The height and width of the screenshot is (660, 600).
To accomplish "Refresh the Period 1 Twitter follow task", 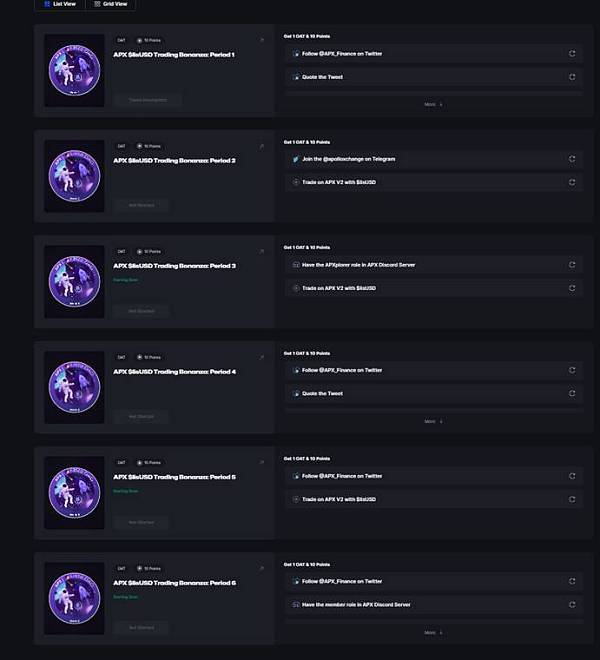I will coord(572,53).
